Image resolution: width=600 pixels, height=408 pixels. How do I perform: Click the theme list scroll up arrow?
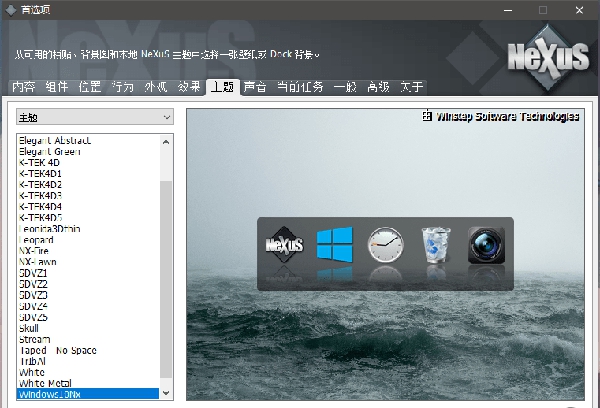point(166,142)
